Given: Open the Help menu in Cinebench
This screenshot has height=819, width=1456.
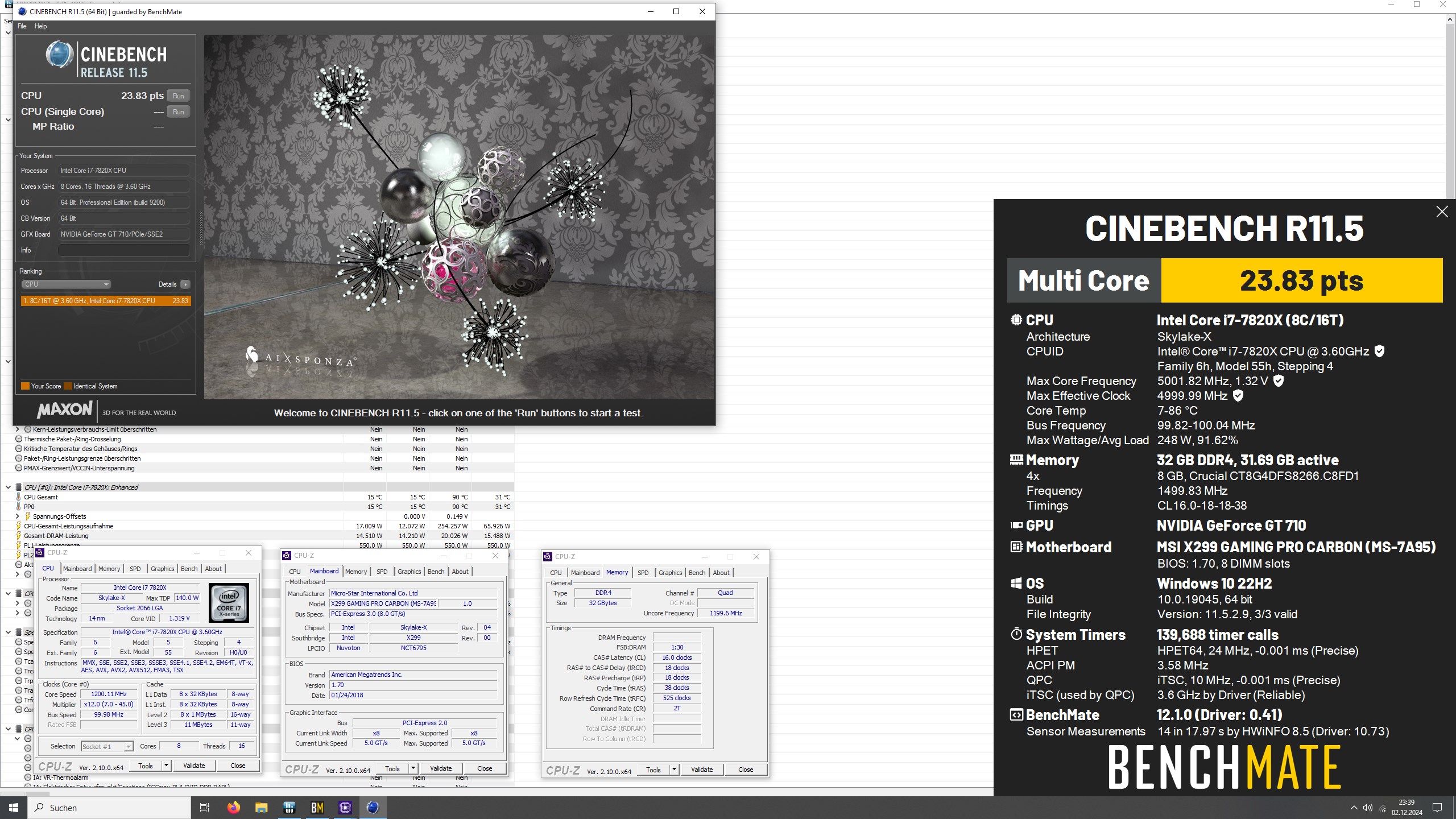Looking at the screenshot, I should pyautogui.click(x=40, y=26).
